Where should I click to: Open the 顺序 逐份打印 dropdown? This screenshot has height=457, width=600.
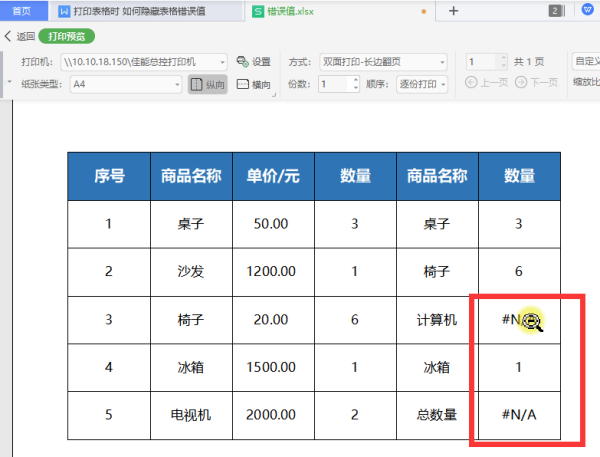point(422,84)
